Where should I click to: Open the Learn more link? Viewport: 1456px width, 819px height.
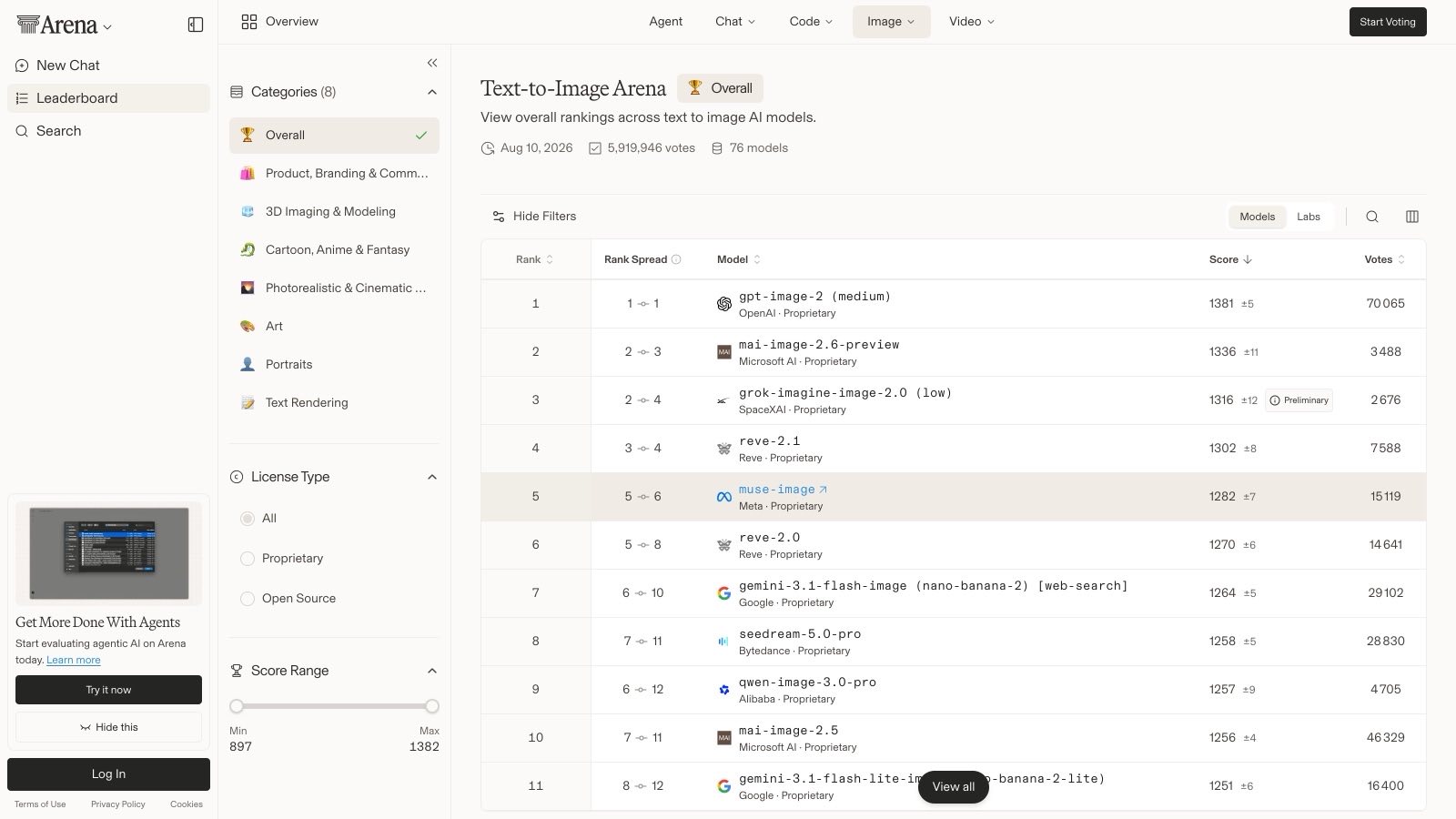tap(74, 660)
